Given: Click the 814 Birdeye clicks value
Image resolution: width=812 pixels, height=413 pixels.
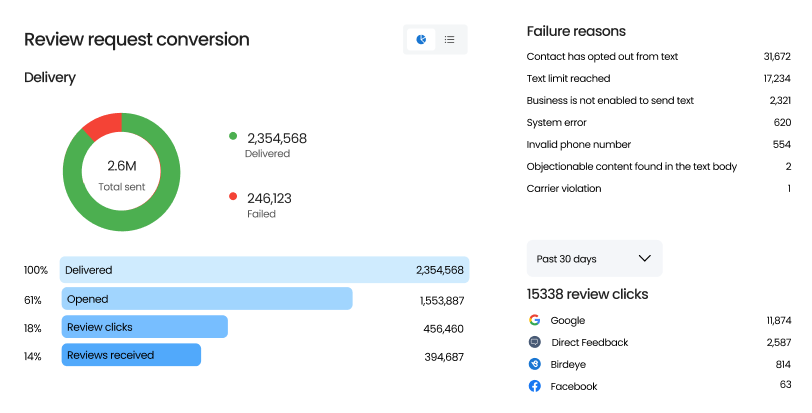Looking at the screenshot, I should tap(783, 364).
